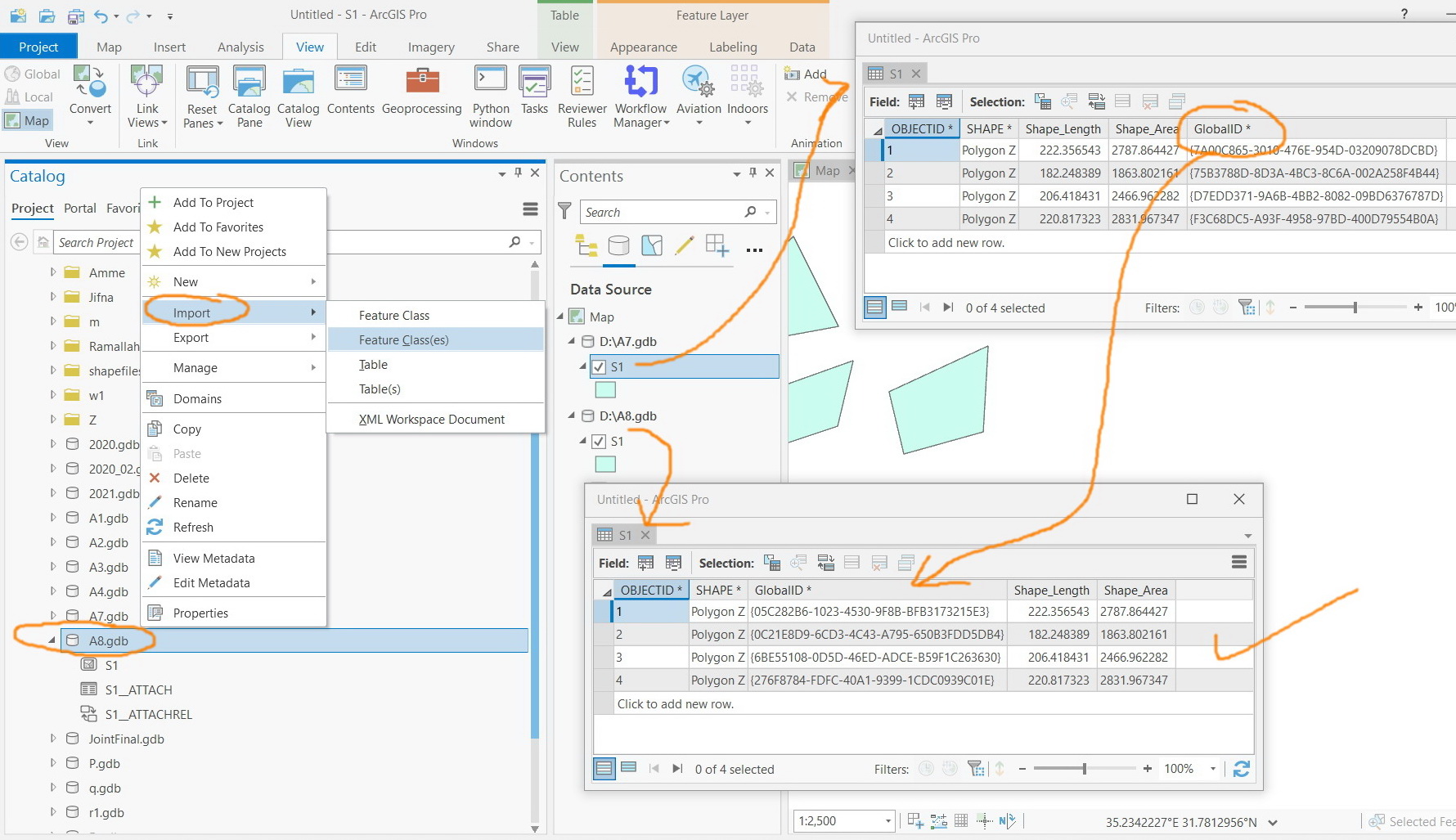Show all records in upper S1 table

point(874,308)
